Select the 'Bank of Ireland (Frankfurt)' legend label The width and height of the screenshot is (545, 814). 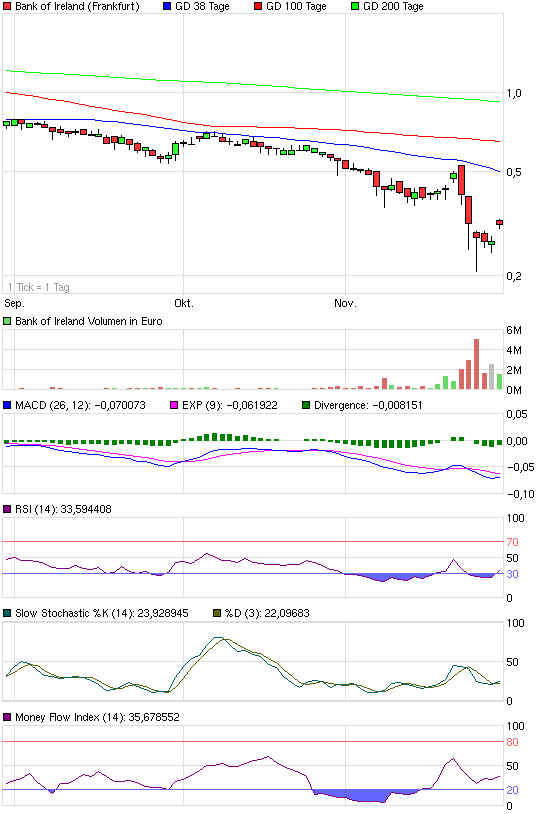[x=77, y=7]
